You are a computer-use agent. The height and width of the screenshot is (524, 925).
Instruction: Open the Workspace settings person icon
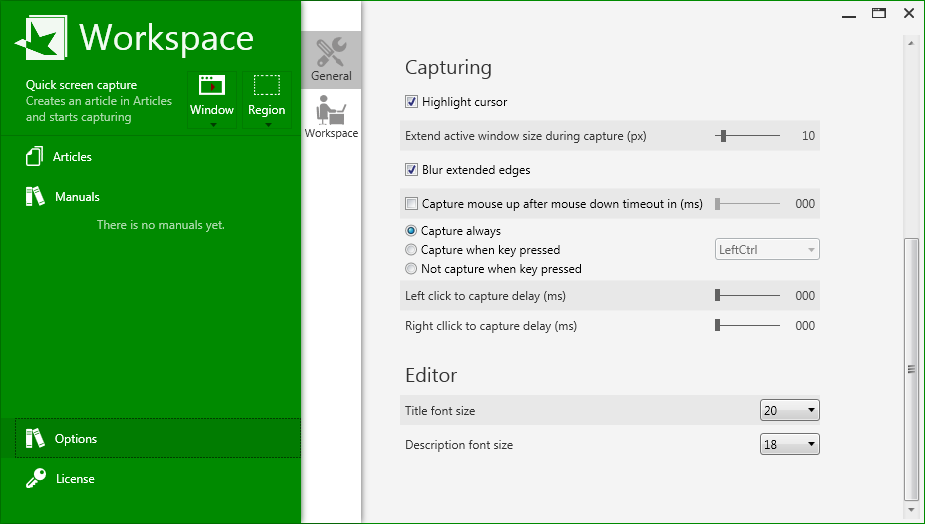[x=331, y=109]
